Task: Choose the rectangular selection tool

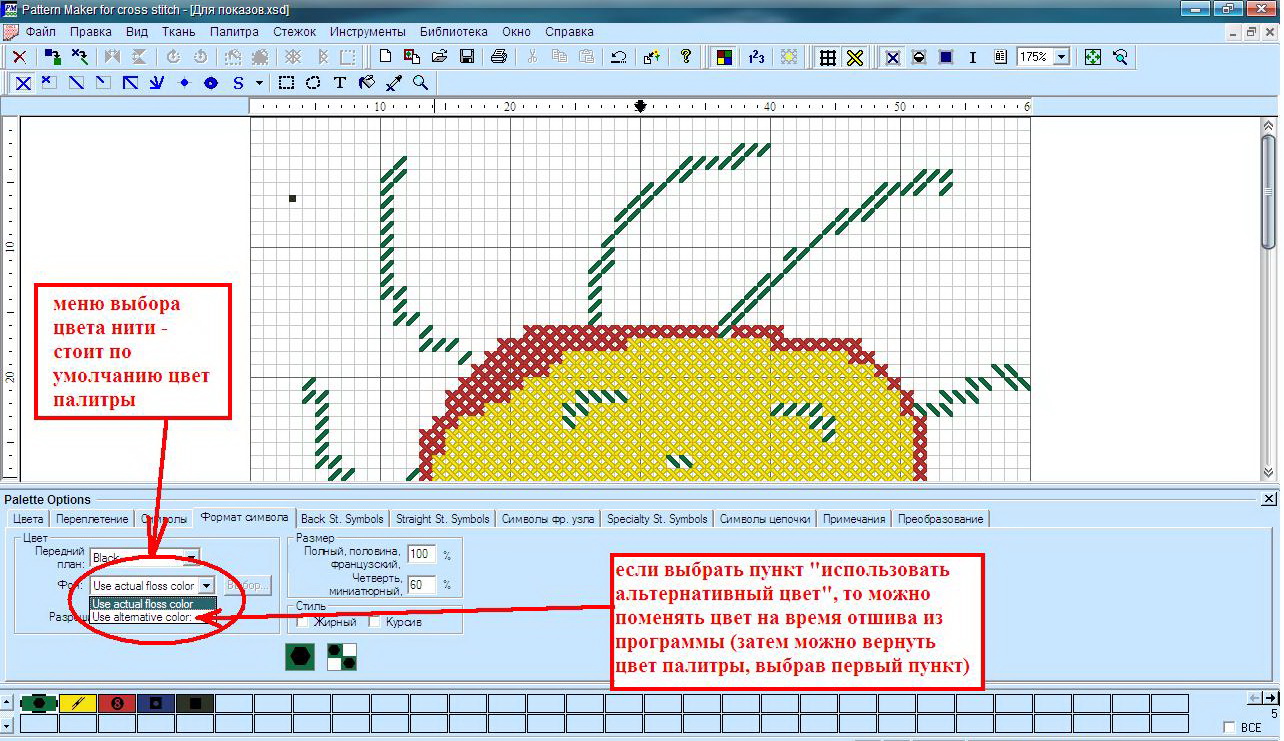Action: (x=286, y=83)
